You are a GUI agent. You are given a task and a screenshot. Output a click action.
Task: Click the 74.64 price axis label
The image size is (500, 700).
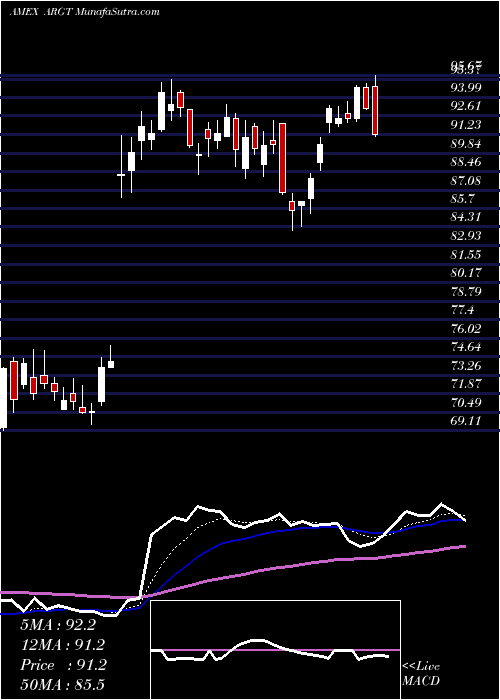click(466, 347)
